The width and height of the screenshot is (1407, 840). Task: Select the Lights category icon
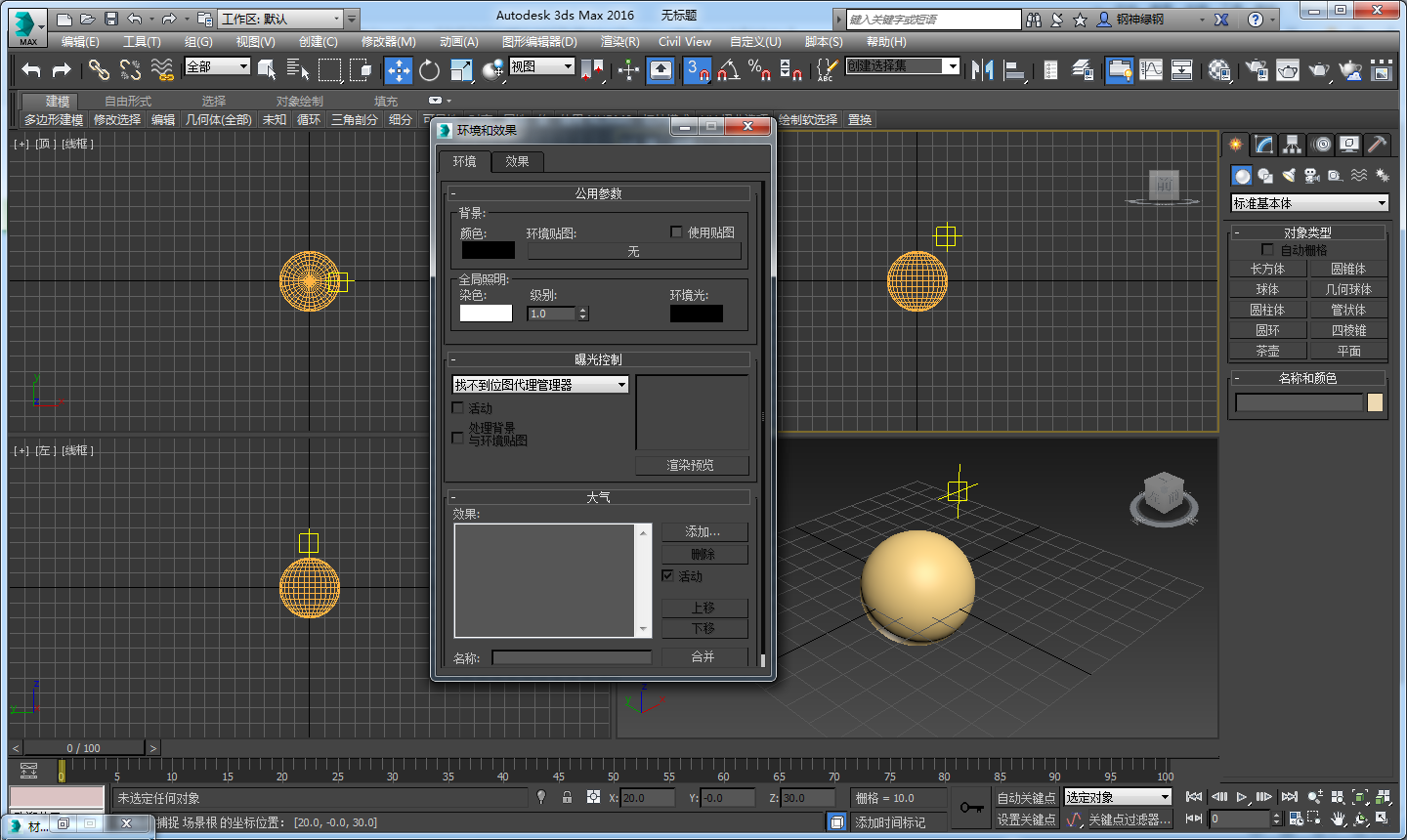[1289, 176]
